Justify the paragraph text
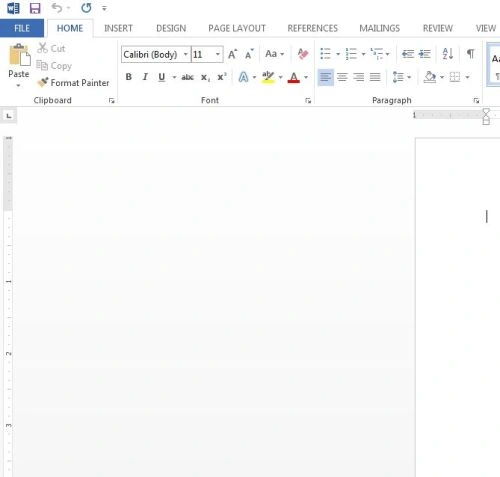 [x=375, y=77]
